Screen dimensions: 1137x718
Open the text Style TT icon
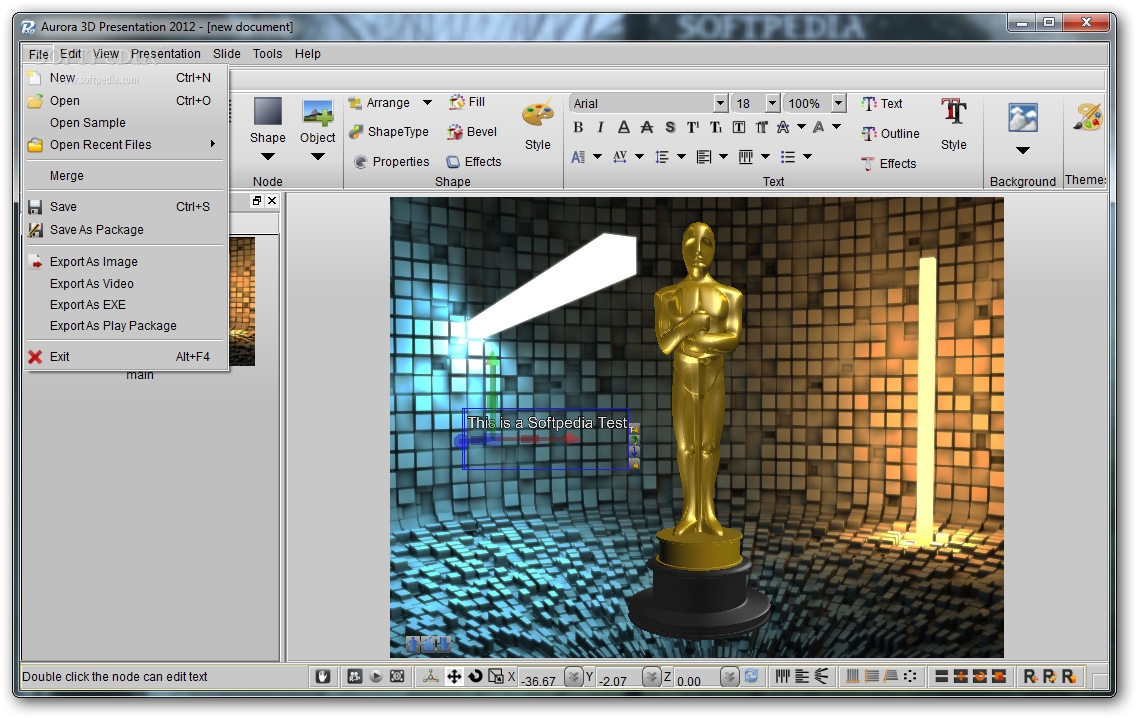tap(954, 111)
